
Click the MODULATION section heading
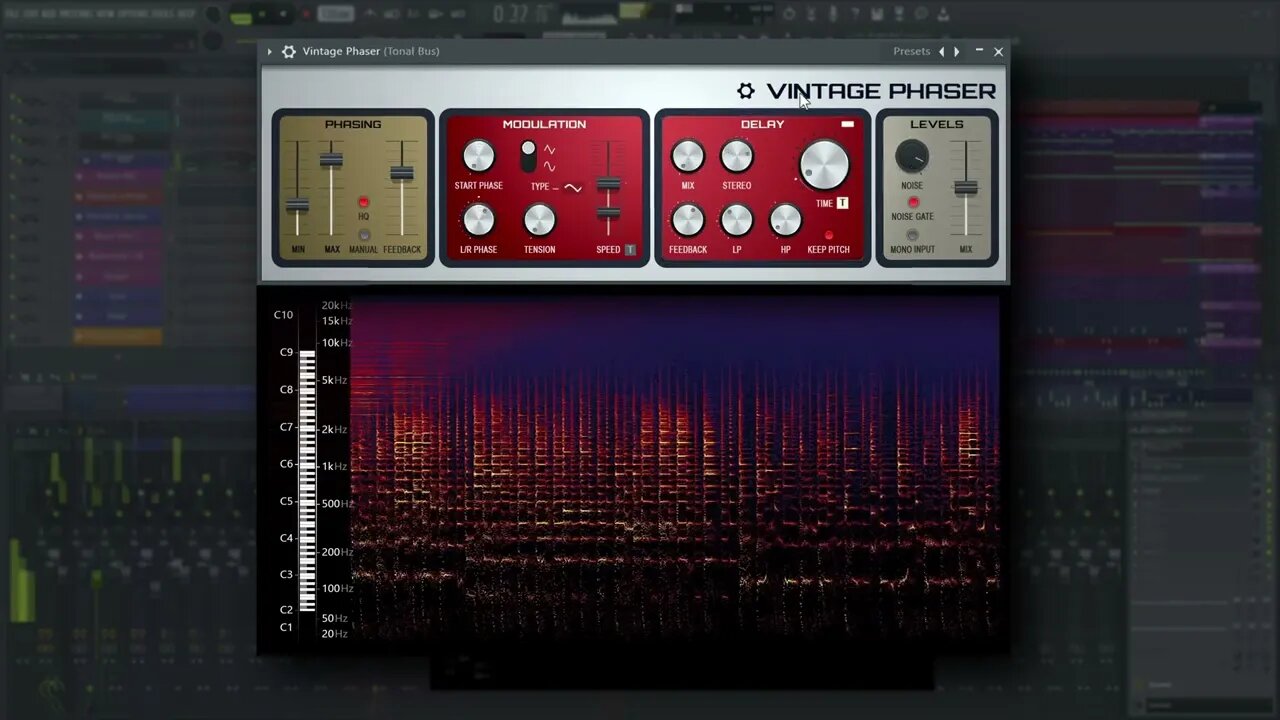coord(544,124)
